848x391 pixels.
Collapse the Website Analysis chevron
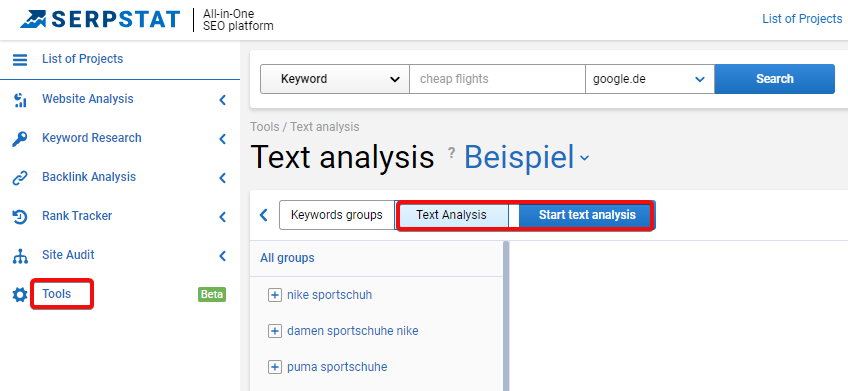[222, 100]
